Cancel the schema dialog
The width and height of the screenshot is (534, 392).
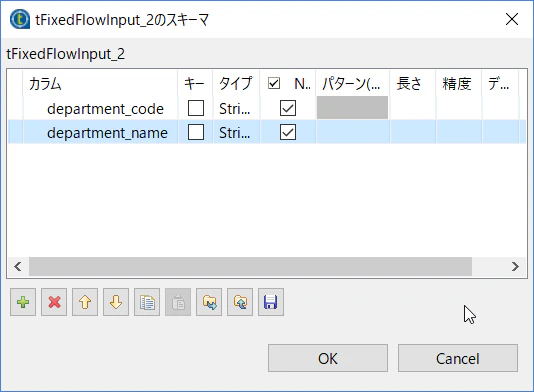458,358
